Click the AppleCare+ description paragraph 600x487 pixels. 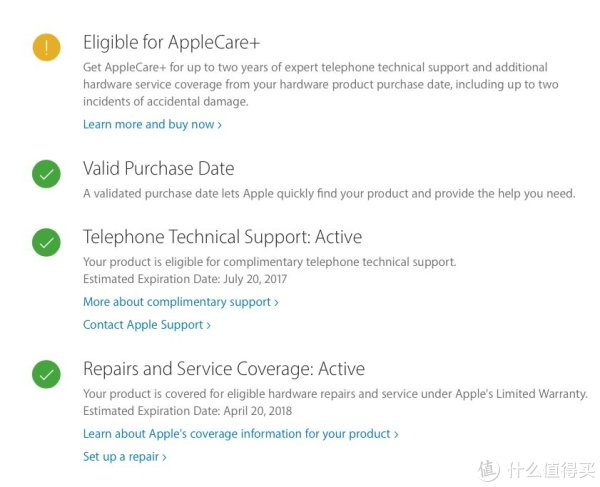(321, 84)
